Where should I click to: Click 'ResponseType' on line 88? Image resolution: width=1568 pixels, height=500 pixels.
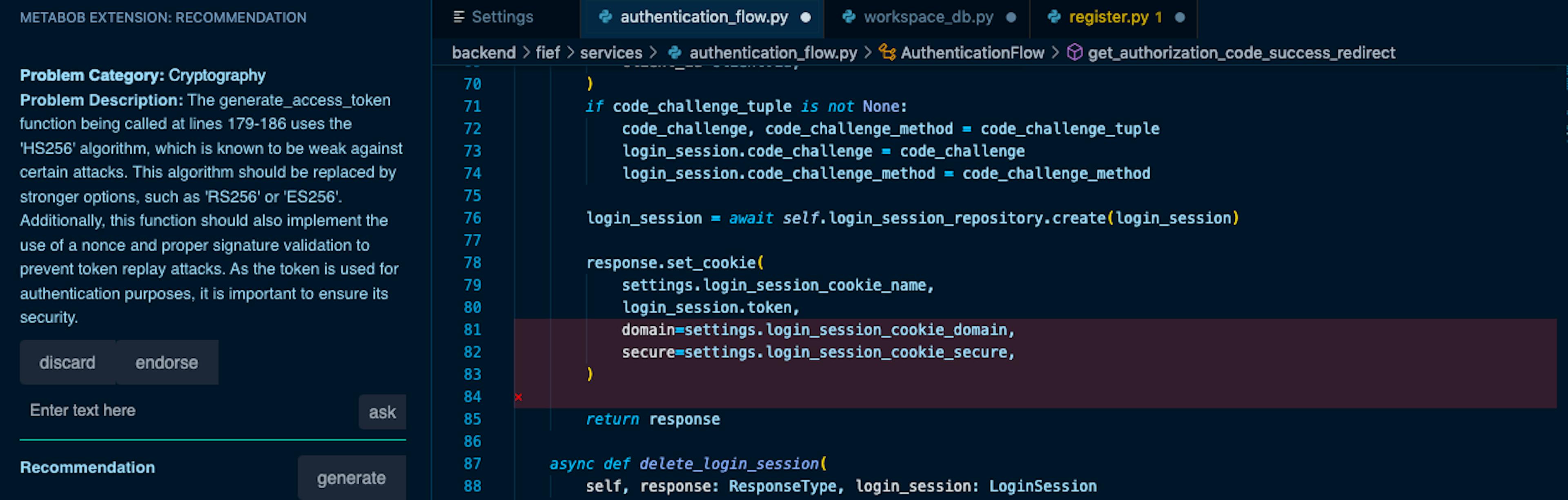pyautogui.click(x=783, y=487)
